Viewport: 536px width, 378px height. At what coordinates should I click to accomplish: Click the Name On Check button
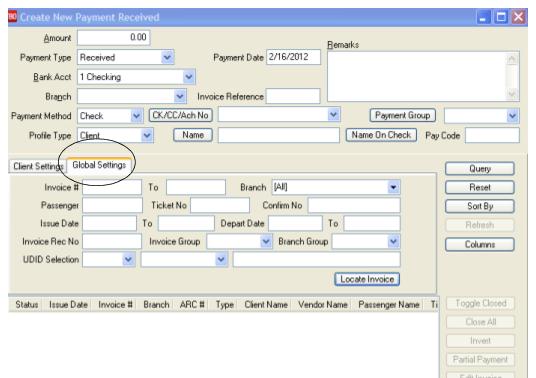381,135
